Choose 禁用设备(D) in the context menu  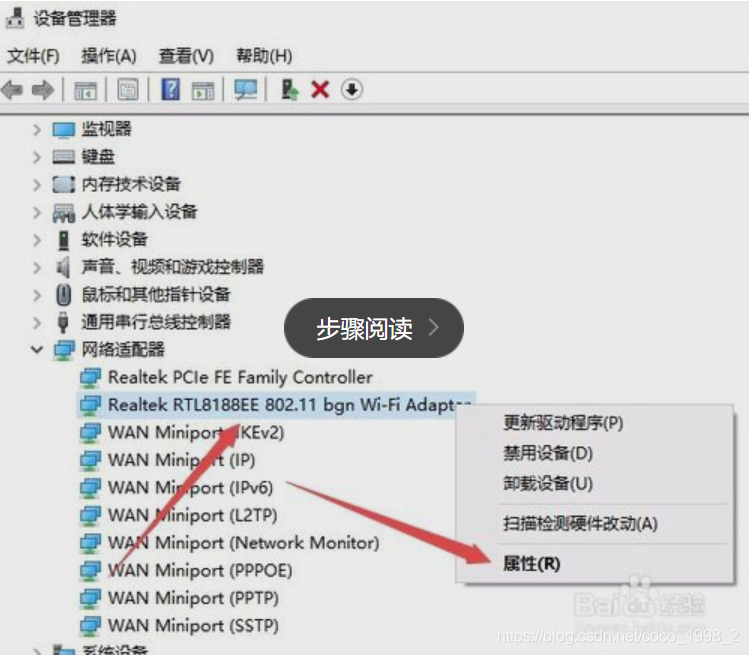tap(548, 453)
